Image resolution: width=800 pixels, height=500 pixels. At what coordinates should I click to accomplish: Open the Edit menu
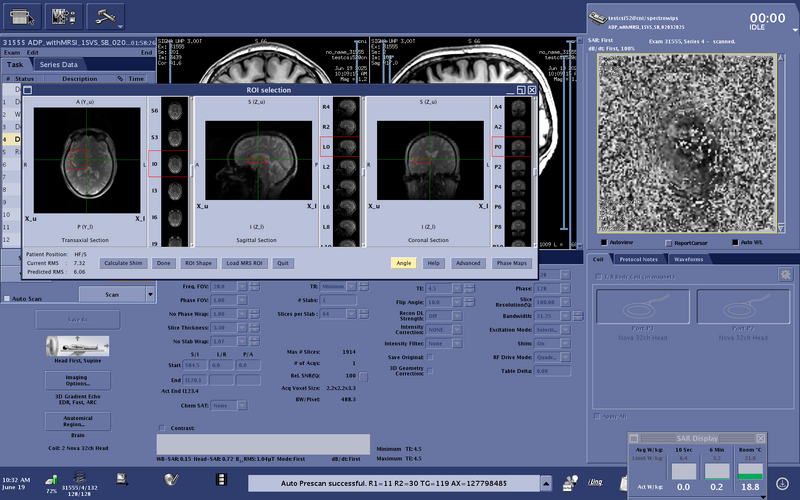coord(33,53)
